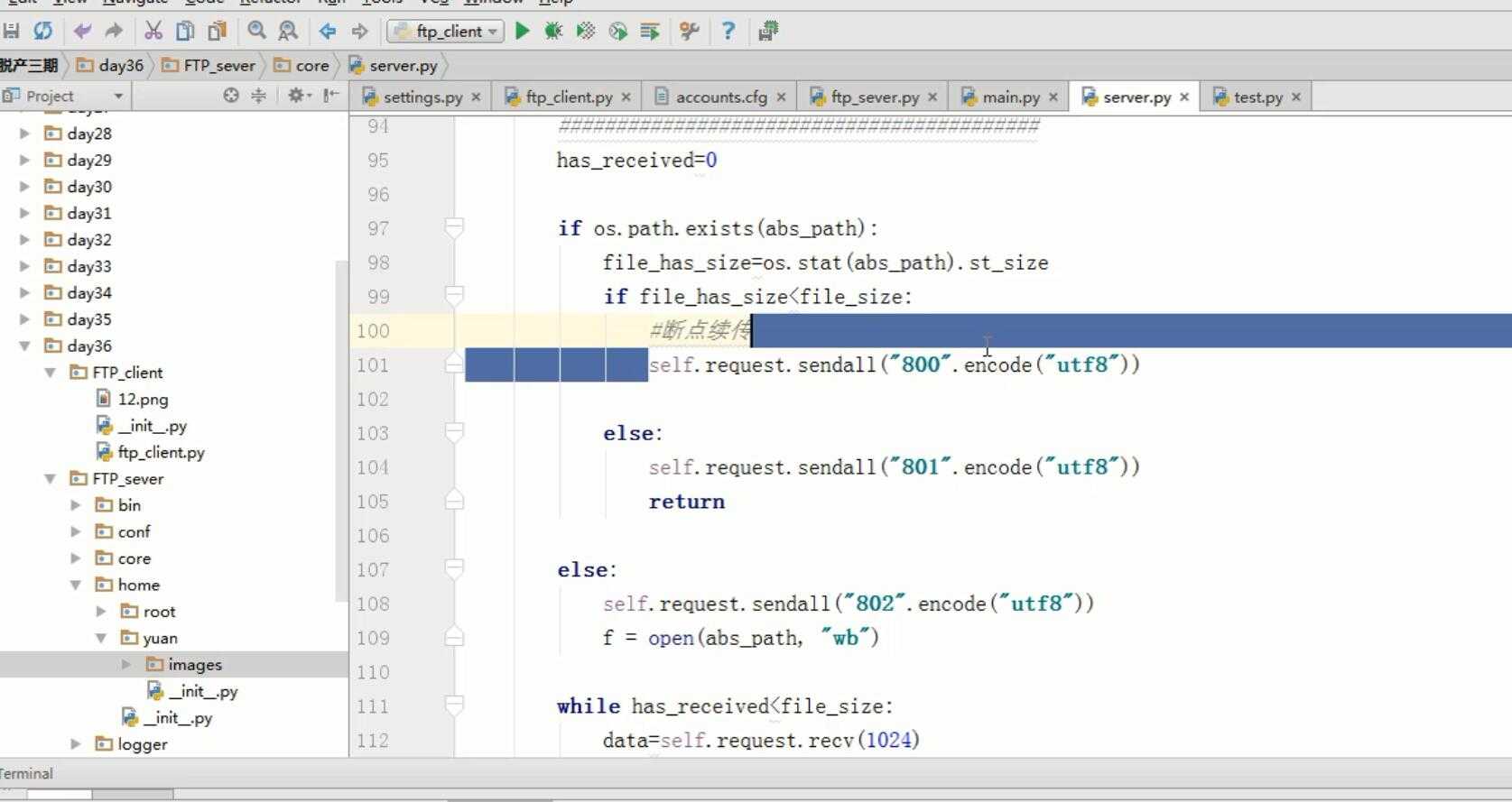
Task: Click the FTP_sever breadcrumb
Action: pos(209,65)
